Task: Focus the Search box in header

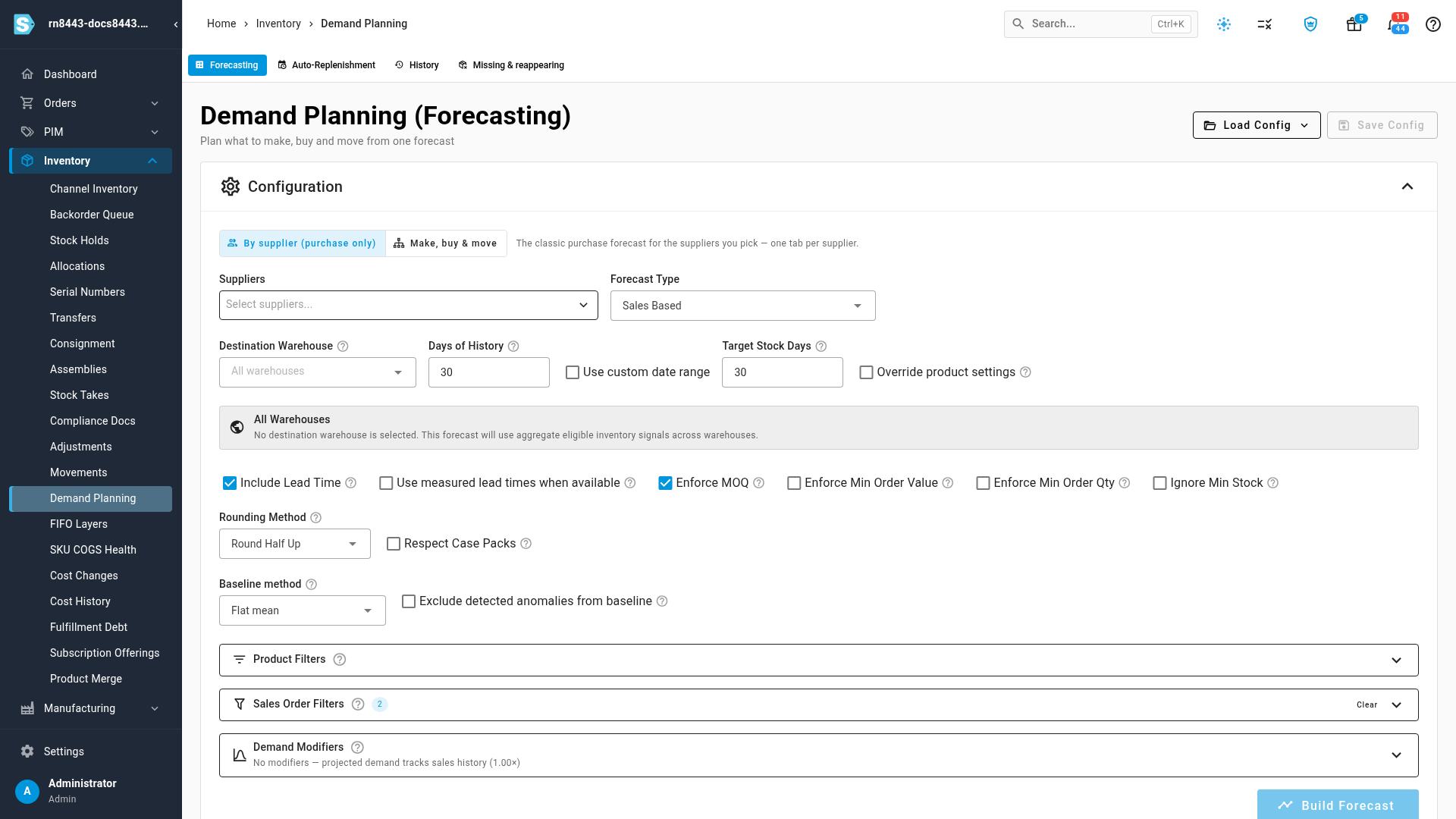Action: tap(1100, 24)
